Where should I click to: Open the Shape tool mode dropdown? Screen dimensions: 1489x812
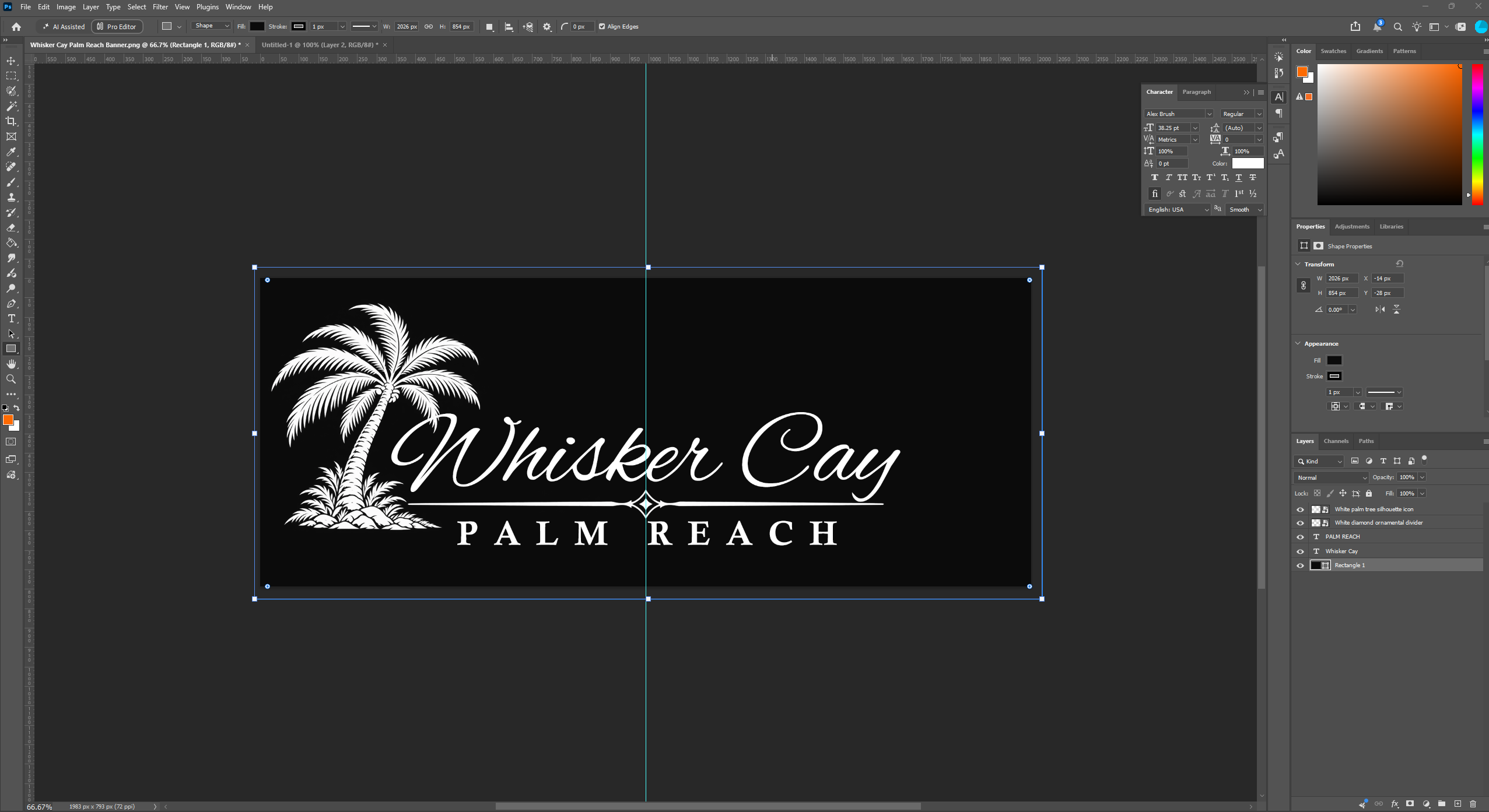click(211, 26)
